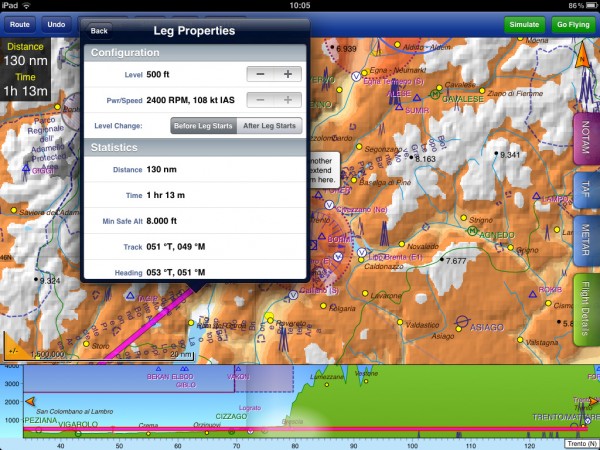Tap the Valstagna town dot
Viewport: 600px width, 450px height.
tap(520, 340)
